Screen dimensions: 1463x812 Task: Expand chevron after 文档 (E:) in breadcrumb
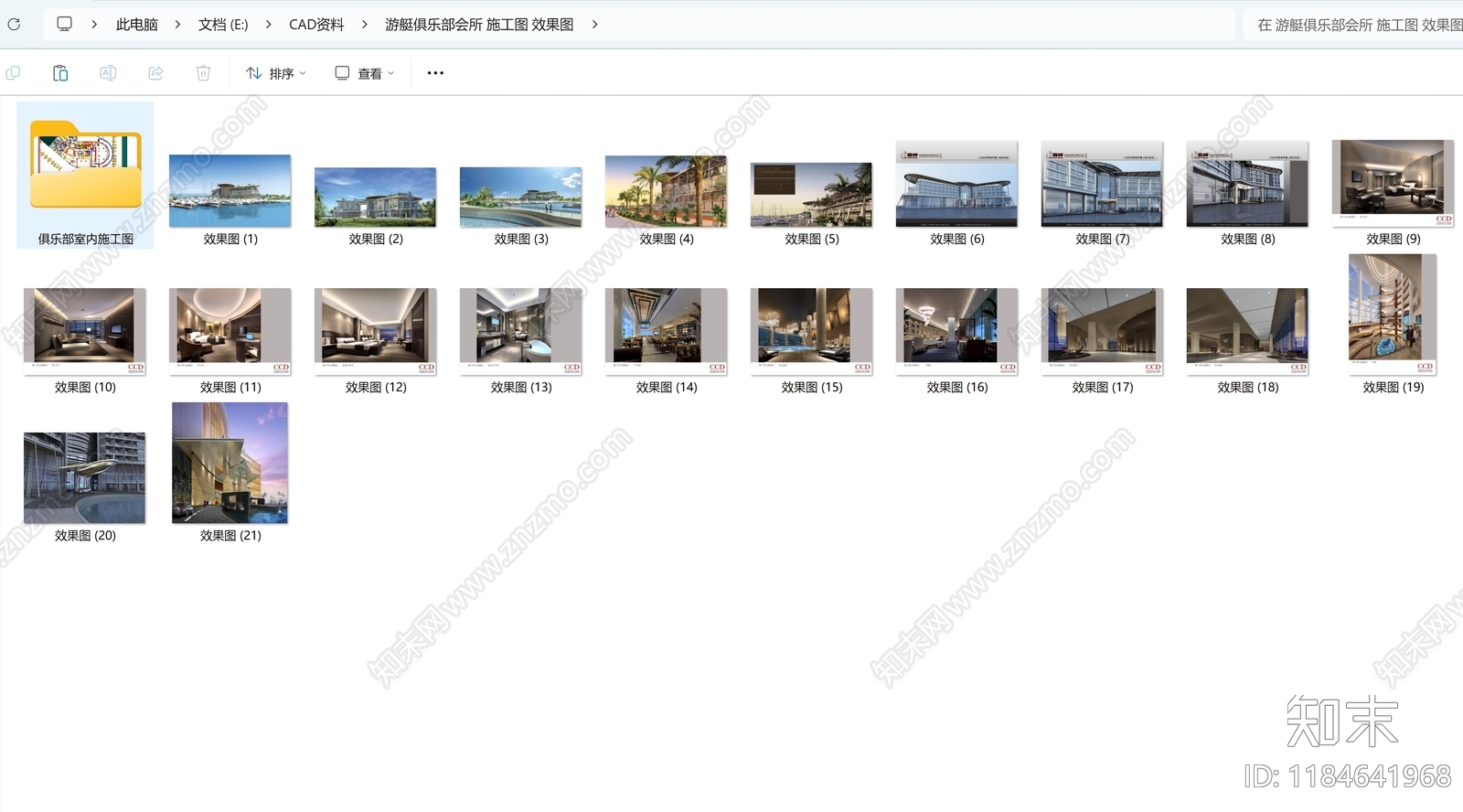pos(268,25)
